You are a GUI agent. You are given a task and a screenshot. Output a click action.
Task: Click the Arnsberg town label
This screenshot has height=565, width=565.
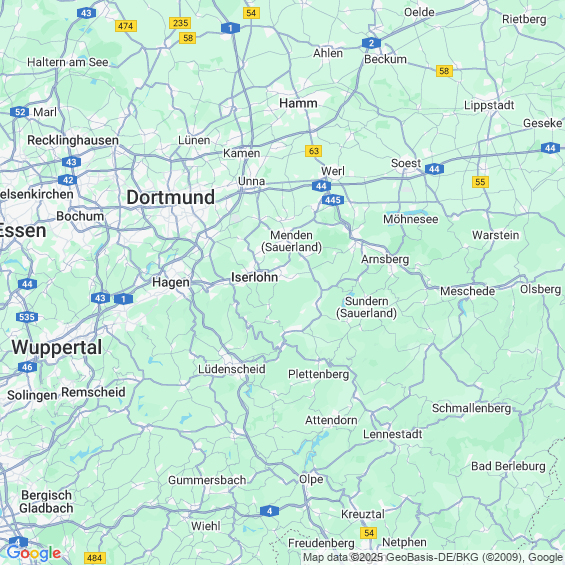click(x=385, y=259)
